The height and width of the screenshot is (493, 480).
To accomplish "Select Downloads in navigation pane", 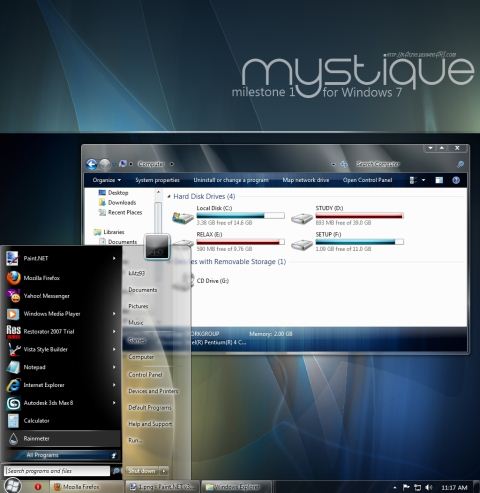I will click(x=117, y=202).
